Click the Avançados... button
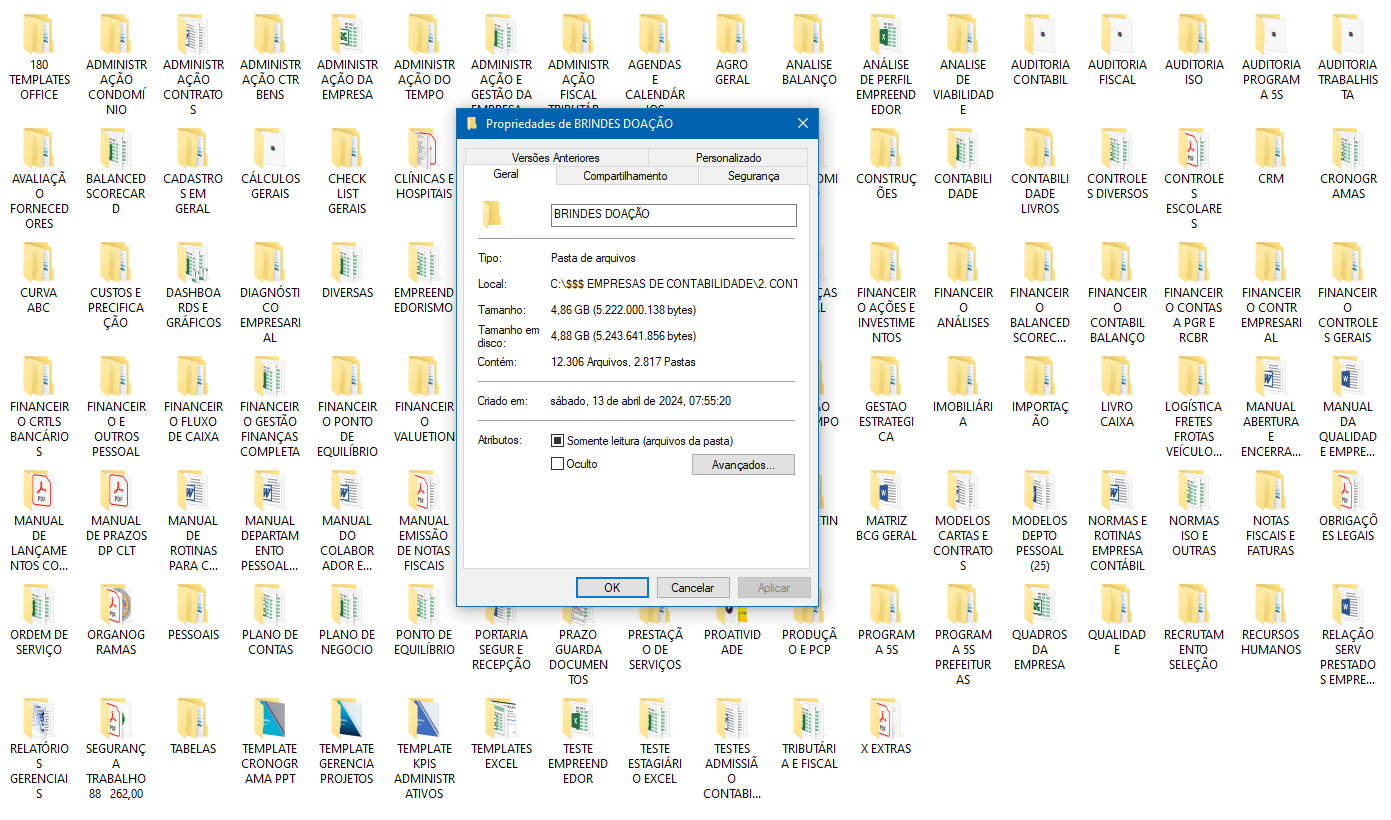The image size is (1391, 820). pos(743,465)
